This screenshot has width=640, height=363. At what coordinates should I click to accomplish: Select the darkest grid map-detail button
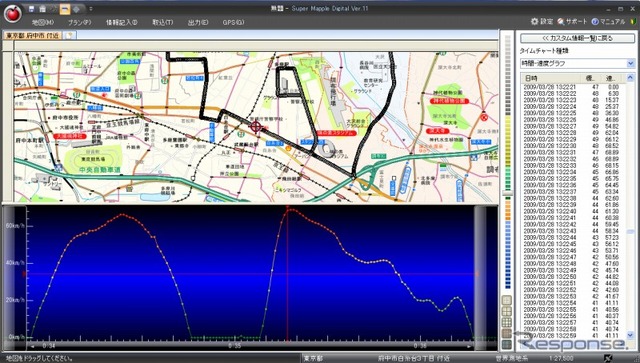tap(507, 344)
